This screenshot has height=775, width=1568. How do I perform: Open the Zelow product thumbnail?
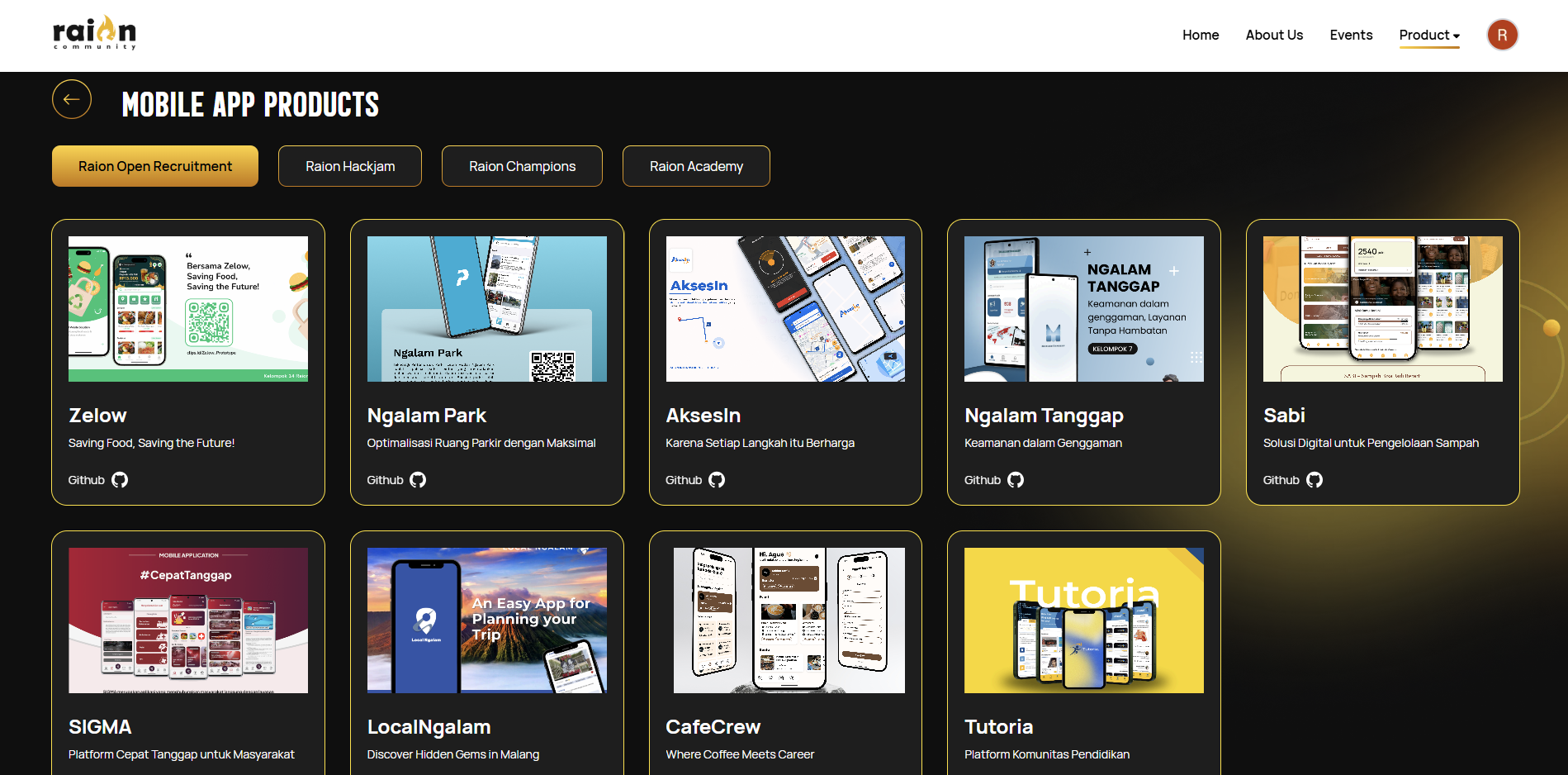188,309
